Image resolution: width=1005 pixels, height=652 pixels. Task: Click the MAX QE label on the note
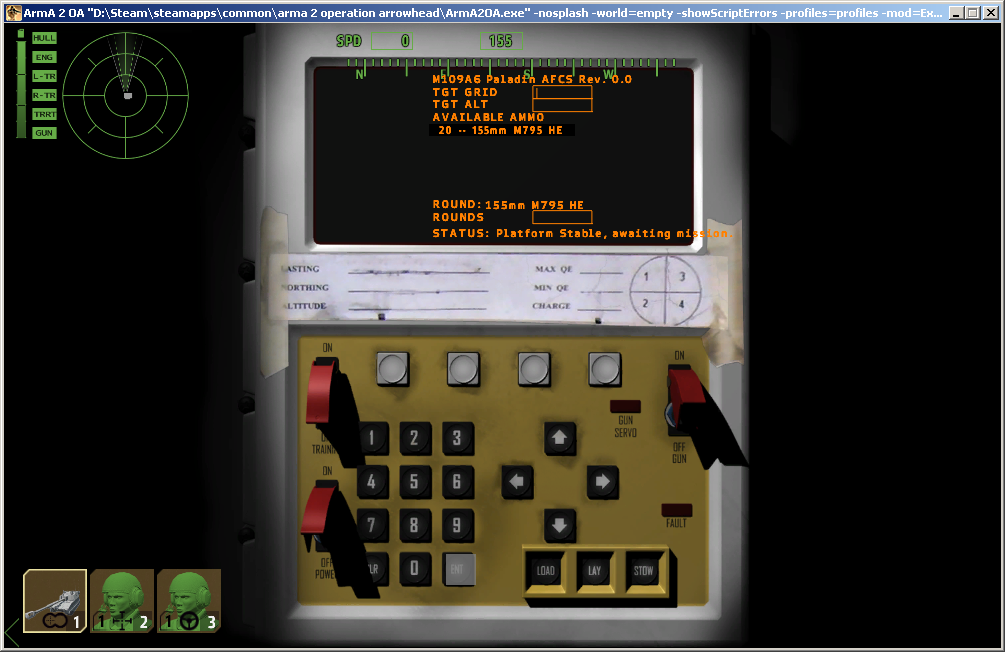click(554, 269)
